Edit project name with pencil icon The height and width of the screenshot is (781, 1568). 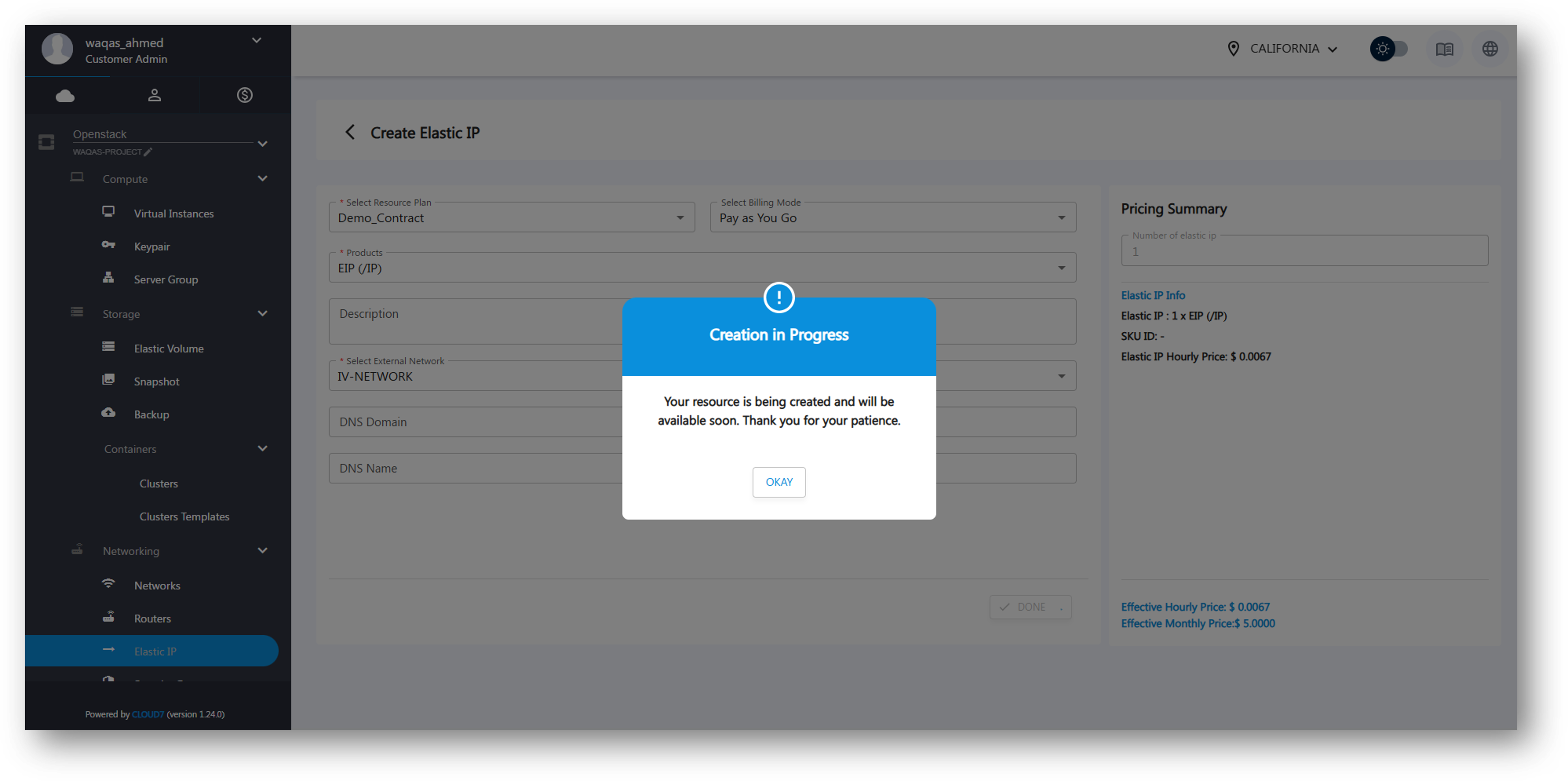tap(148, 152)
